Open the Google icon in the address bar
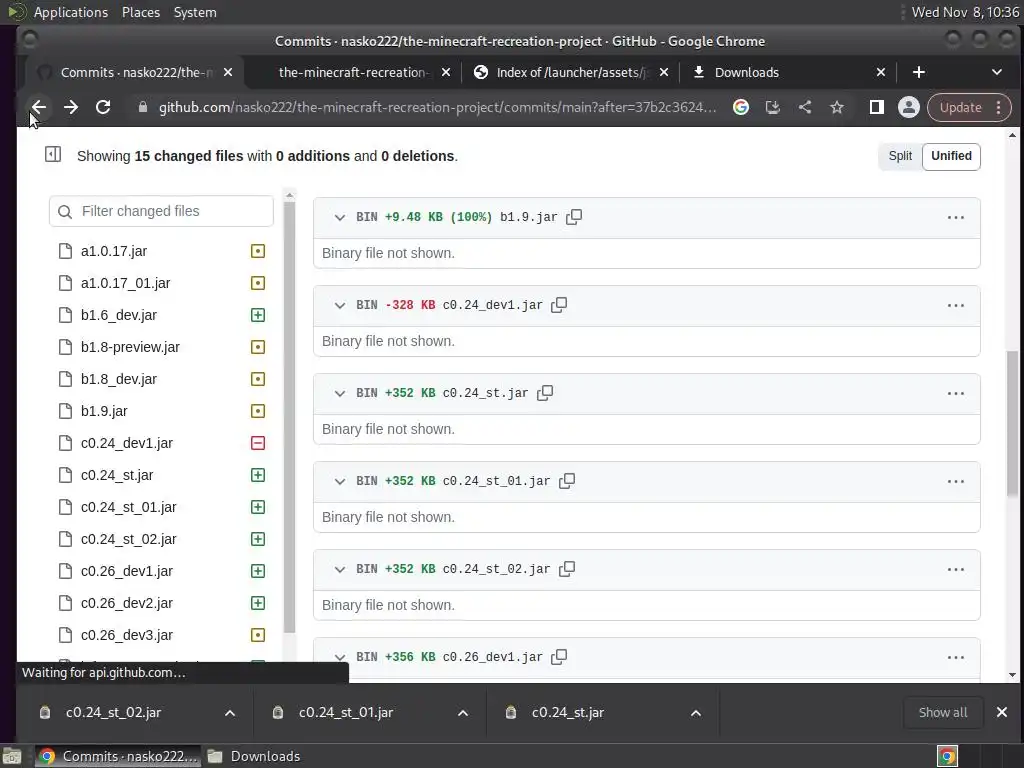Viewport: 1024px width, 768px height. [741, 108]
